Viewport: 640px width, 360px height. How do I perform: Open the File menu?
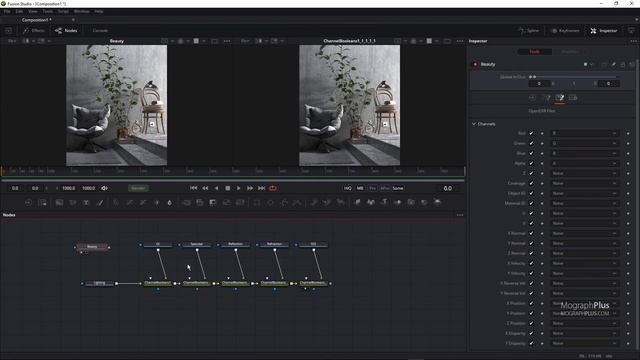[x=7, y=11]
